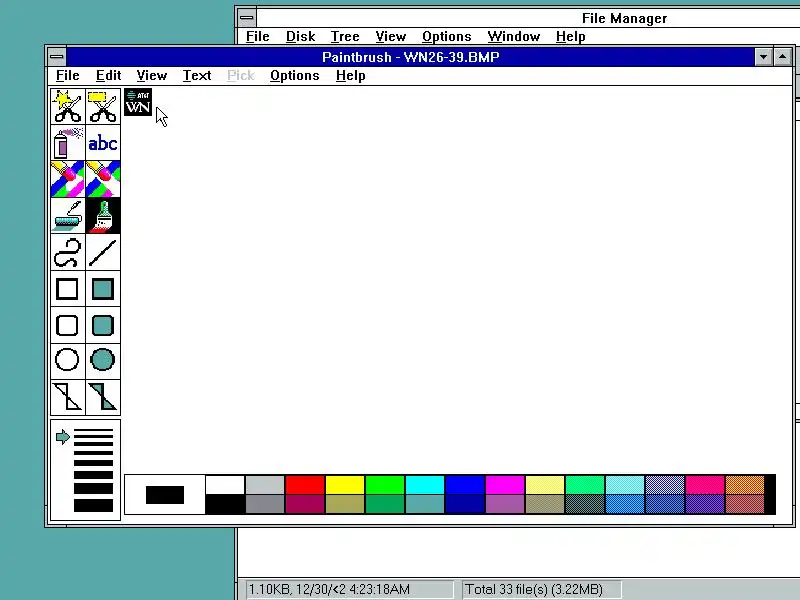Pick the pale yellow color swatch
Screen dimensions: 800x600
pyautogui.click(x=545, y=485)
